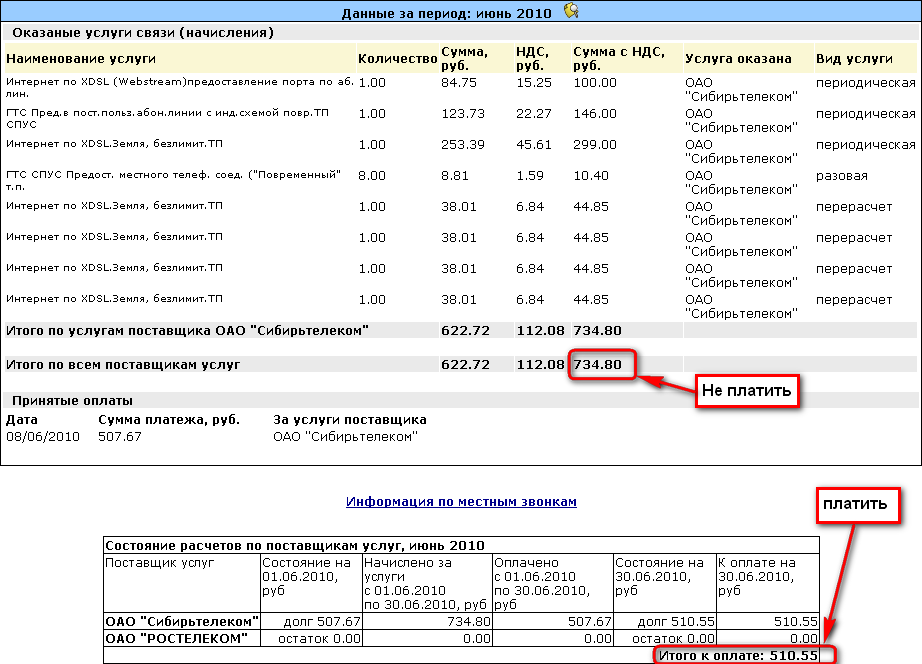Select the service "ГТС Пред.в пост.польз.абон.линии"

[x=168, y=118]
